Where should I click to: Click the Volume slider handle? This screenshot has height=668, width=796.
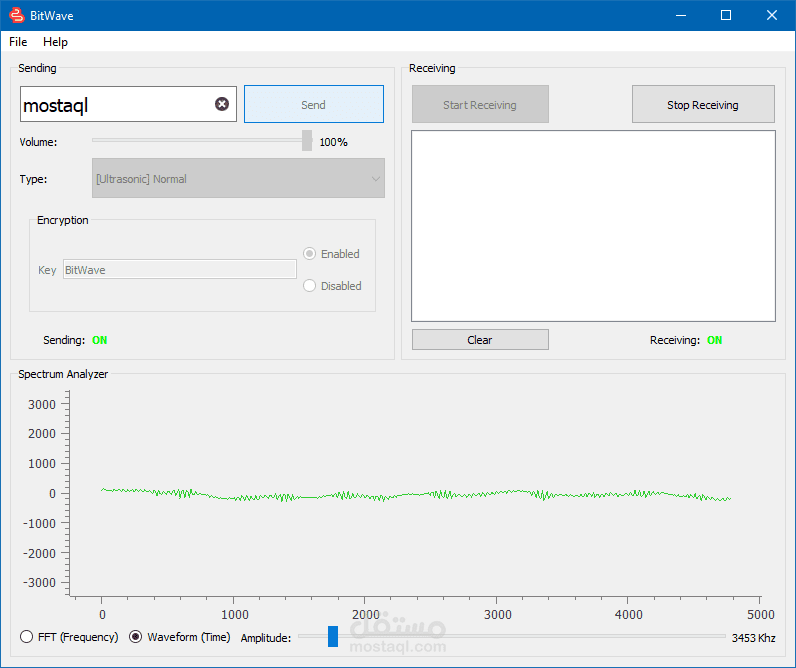307,141
